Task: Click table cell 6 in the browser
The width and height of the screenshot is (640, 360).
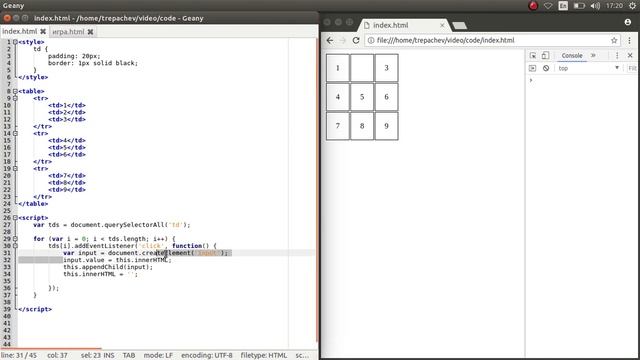Action: pos(386,97)
